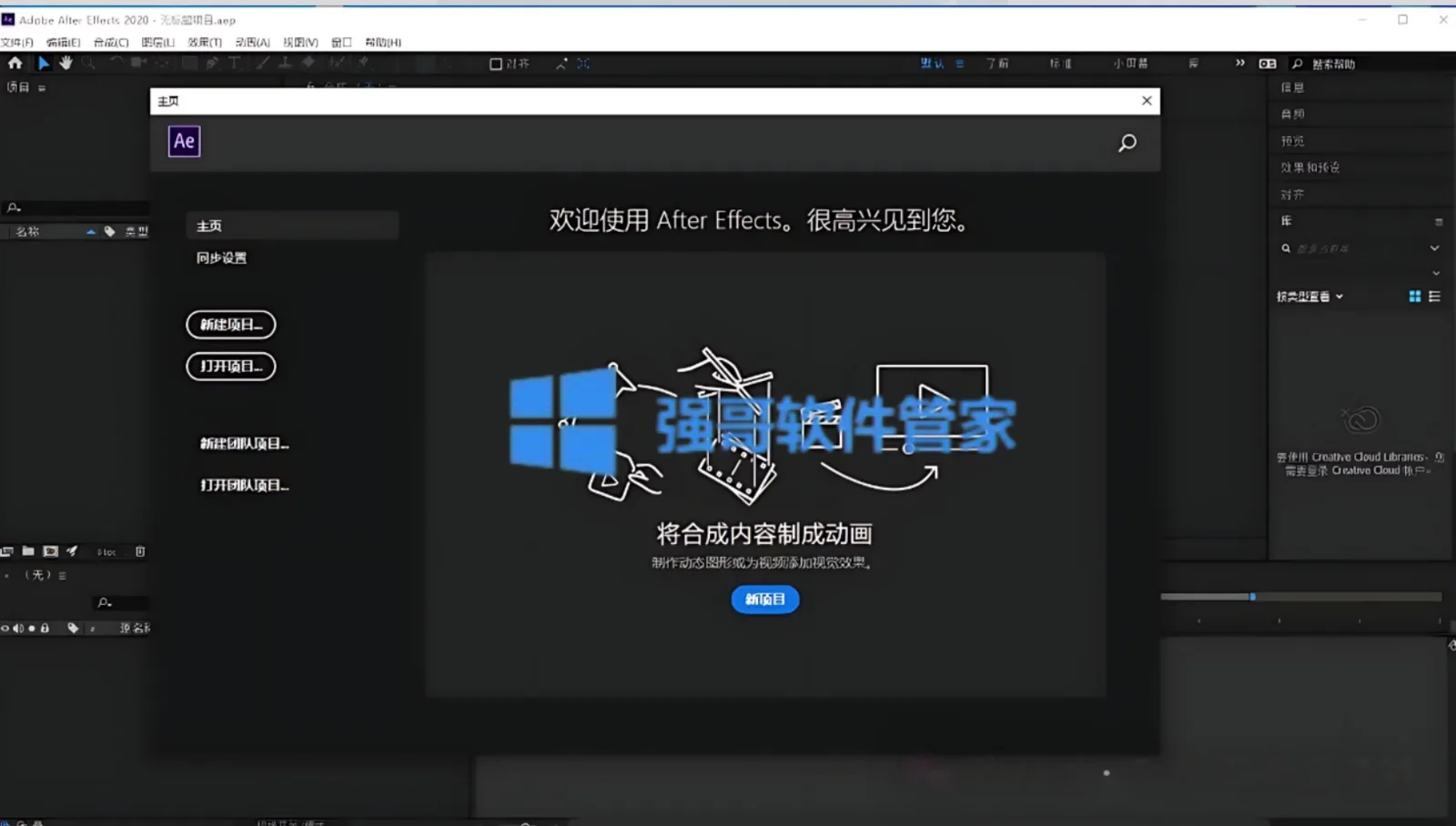The width and height of the screenshot is (1456, 826).
Task: Toggle the audio speaker switch in timeline header
Action: 18,628
